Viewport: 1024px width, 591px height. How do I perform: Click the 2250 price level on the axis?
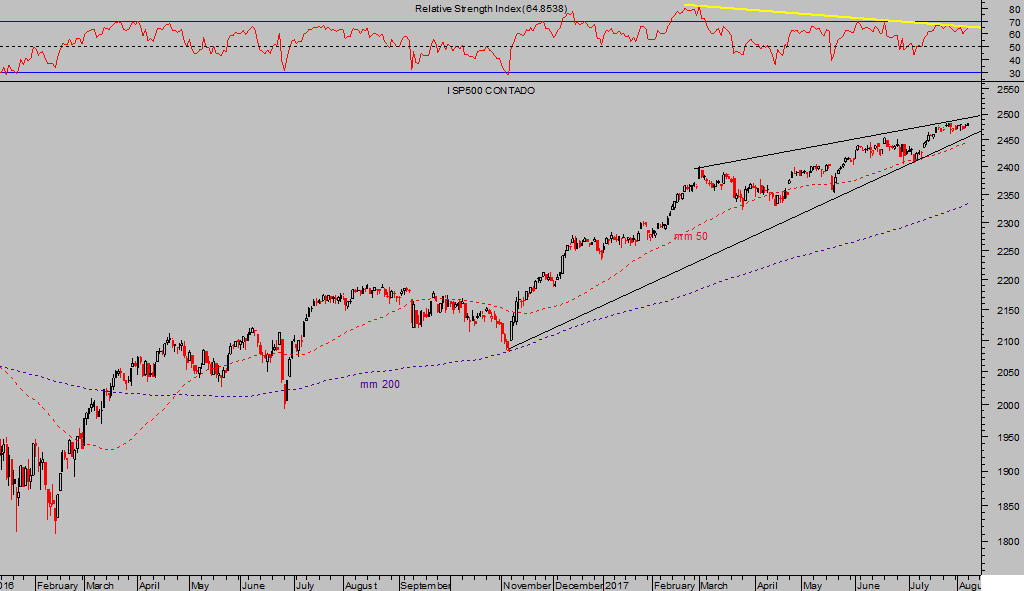pyautogui.click(x=1004, y=254)
